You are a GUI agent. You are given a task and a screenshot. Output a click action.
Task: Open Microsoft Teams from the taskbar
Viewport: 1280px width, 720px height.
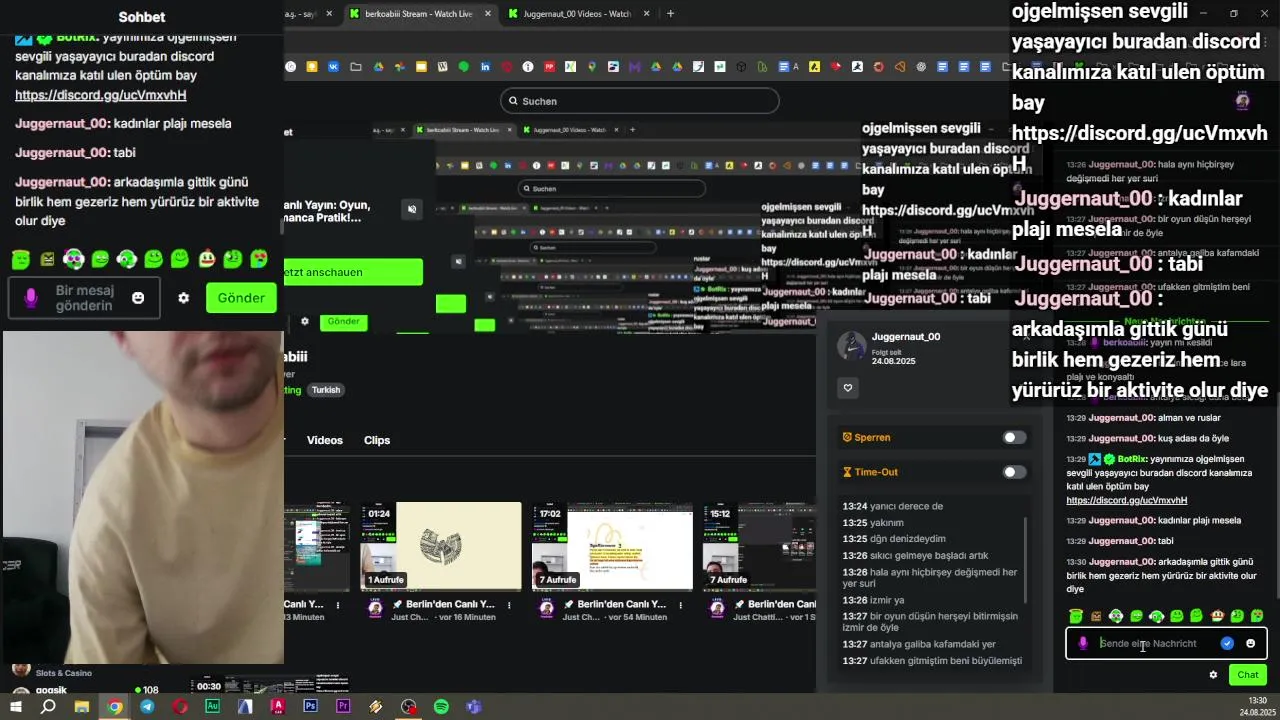pyautogui.click(x=474, y=707)
